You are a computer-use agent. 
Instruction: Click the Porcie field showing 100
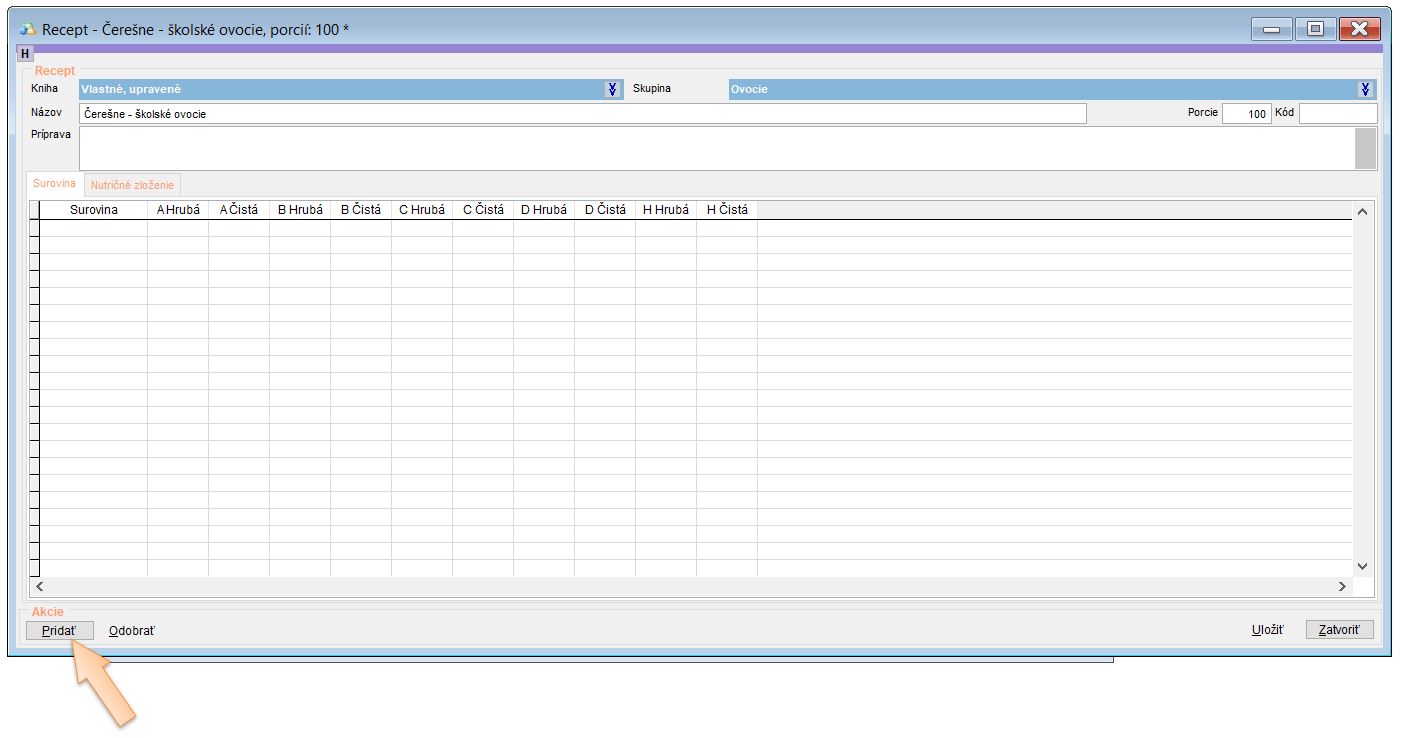(1246, 114)
